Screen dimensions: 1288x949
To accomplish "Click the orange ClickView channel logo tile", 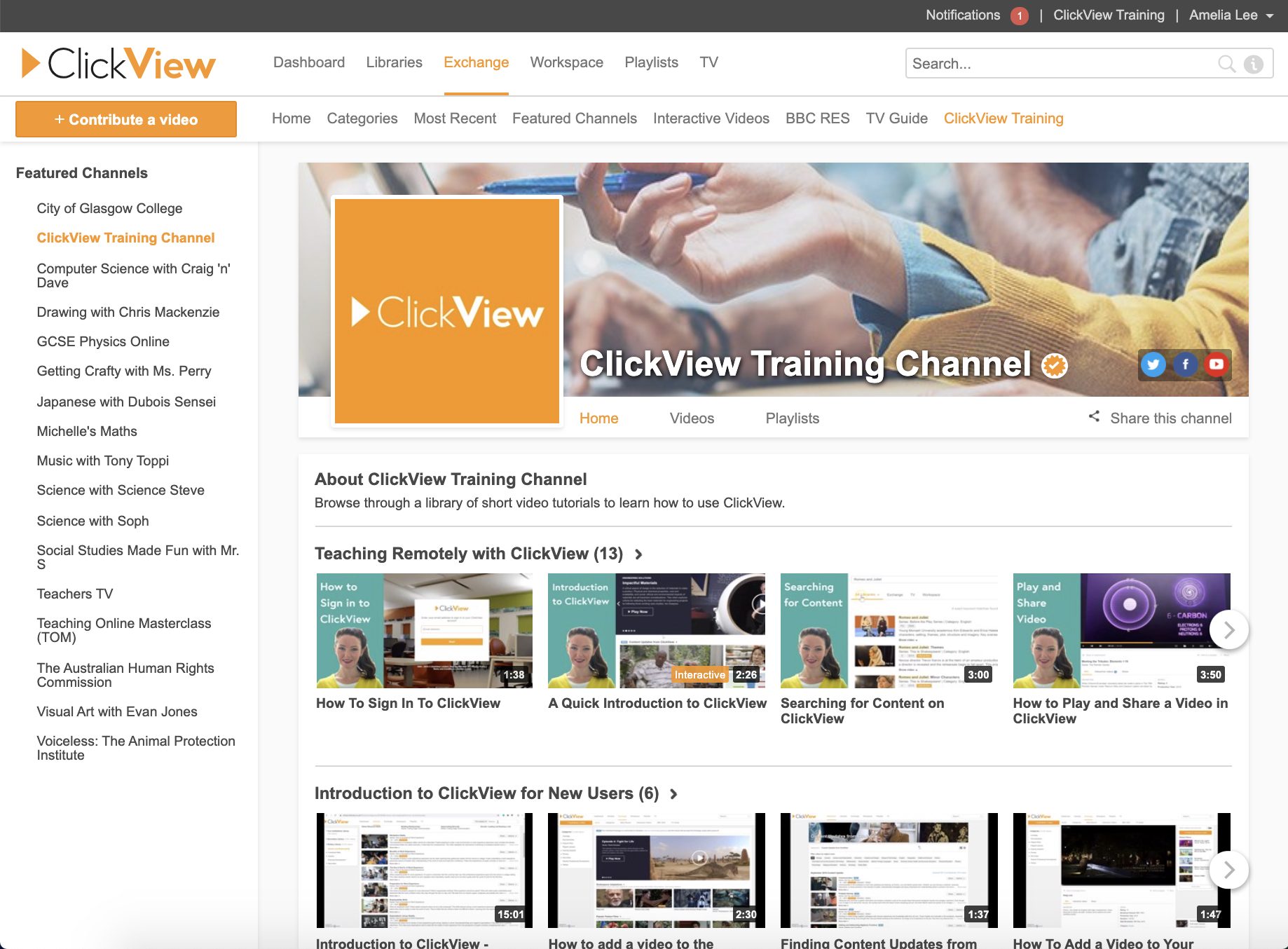I will tap(447, 311).
